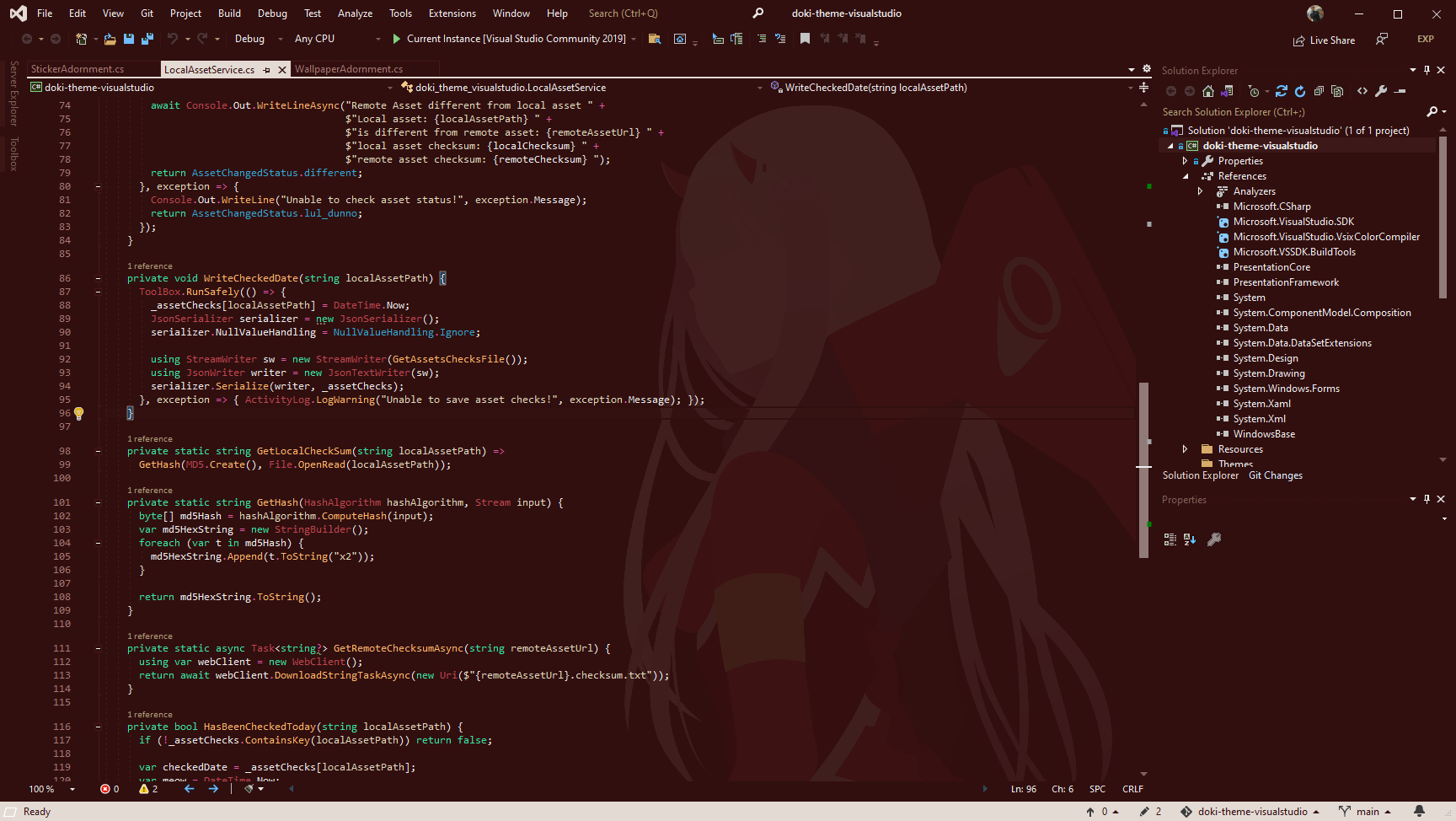Image resolution: width=1456 pixels, height=821 pixels.
Task: Collapse HasBeenCheckedToday method outline
Action: (98, 727)
